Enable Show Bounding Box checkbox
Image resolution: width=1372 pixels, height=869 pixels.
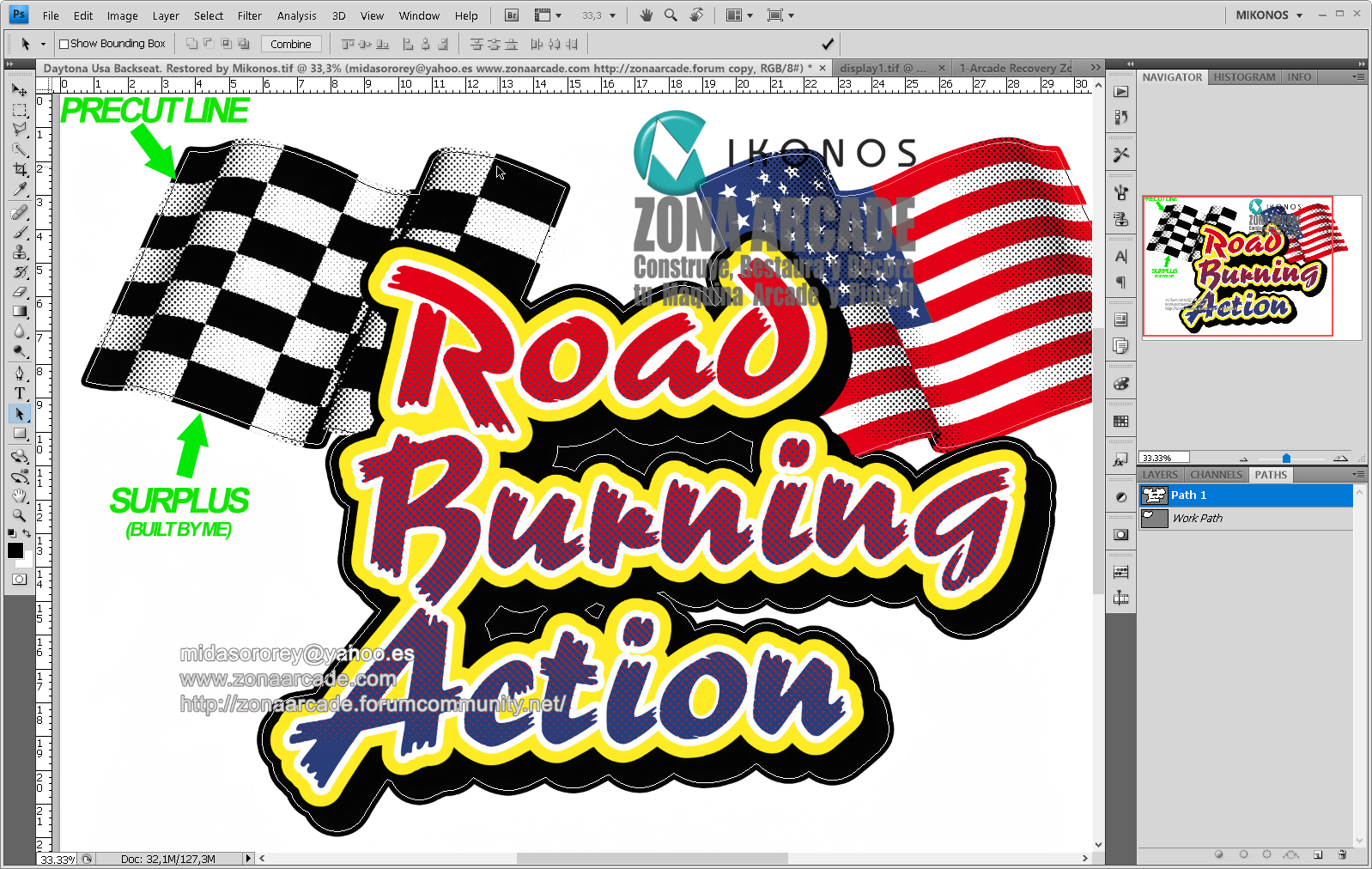point(64,44)
